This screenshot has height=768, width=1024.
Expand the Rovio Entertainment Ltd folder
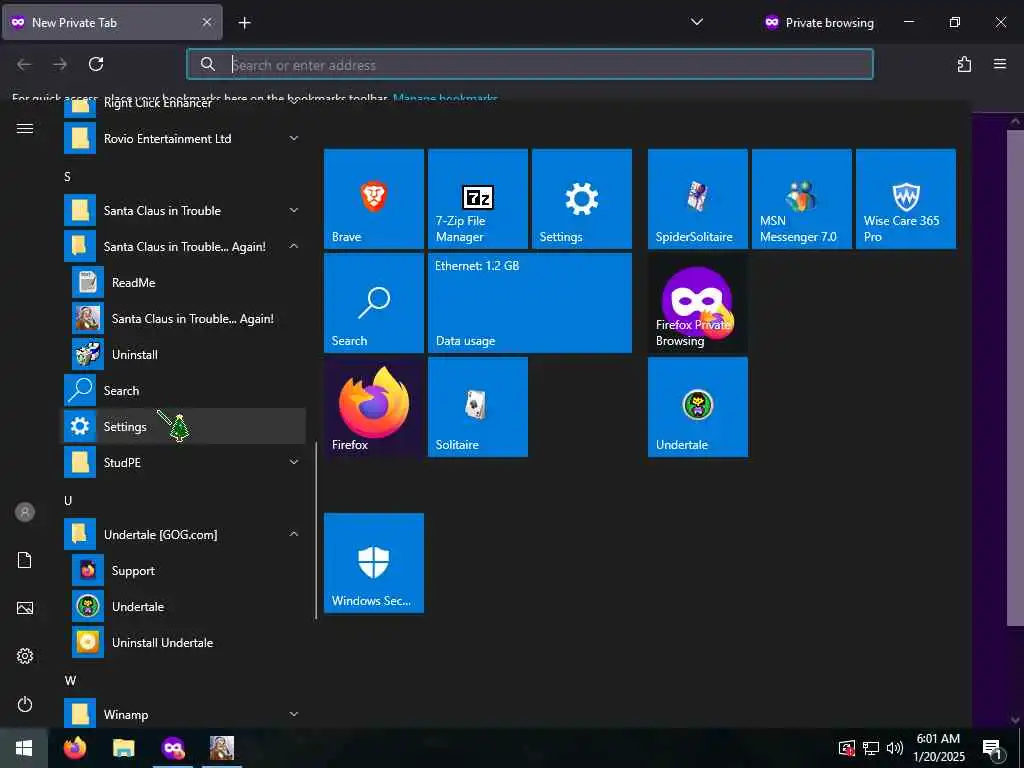184,138
